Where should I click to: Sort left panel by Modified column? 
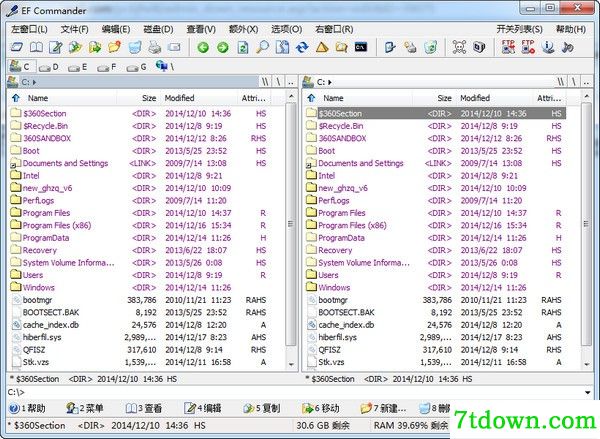point(198,98)
